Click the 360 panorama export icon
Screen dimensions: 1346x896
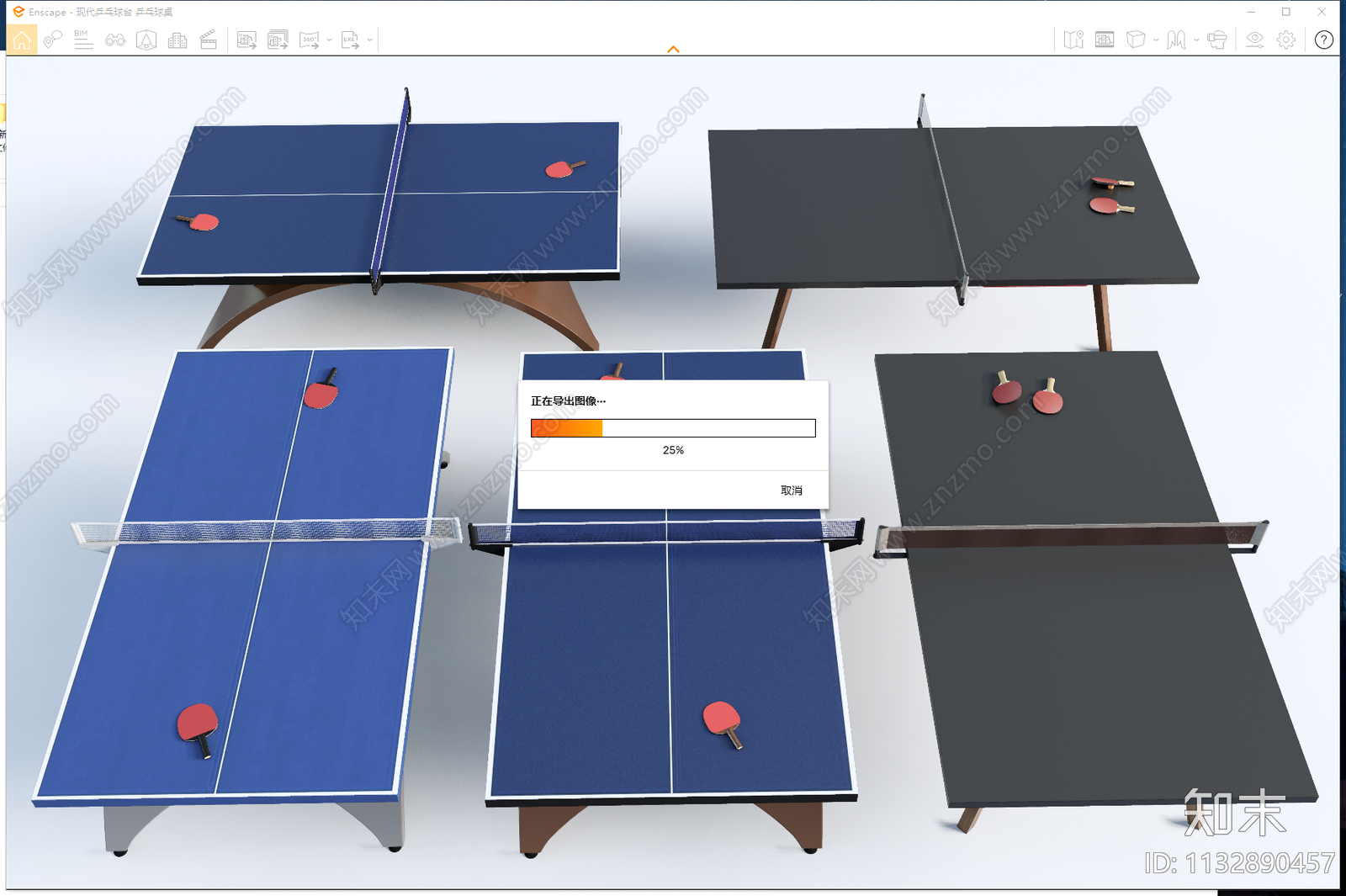click(x=309, y=40)
